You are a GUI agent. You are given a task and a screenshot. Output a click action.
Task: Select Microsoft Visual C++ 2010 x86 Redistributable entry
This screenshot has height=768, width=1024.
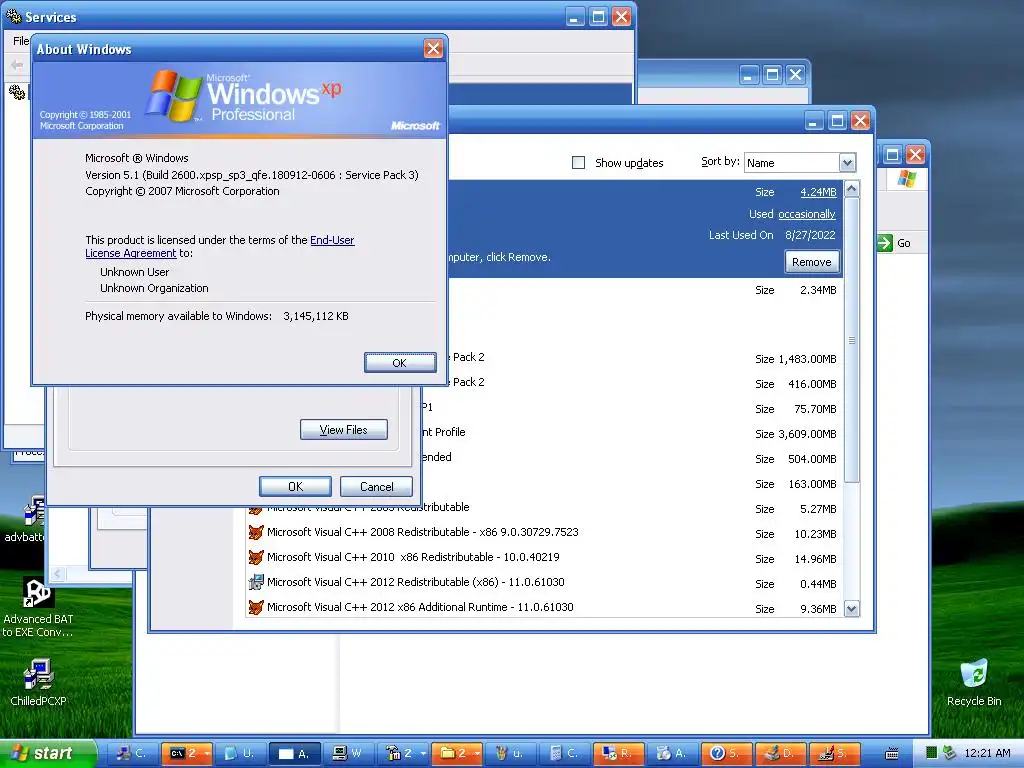point(413,557)
